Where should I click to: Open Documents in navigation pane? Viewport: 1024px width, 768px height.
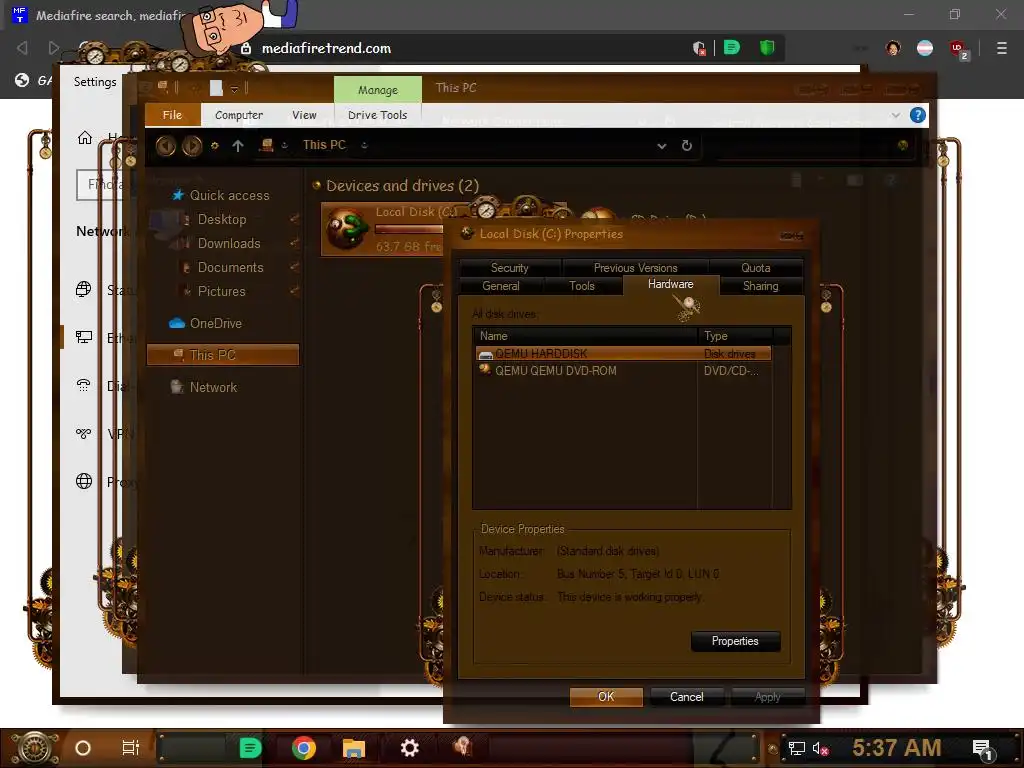(230, 267)
